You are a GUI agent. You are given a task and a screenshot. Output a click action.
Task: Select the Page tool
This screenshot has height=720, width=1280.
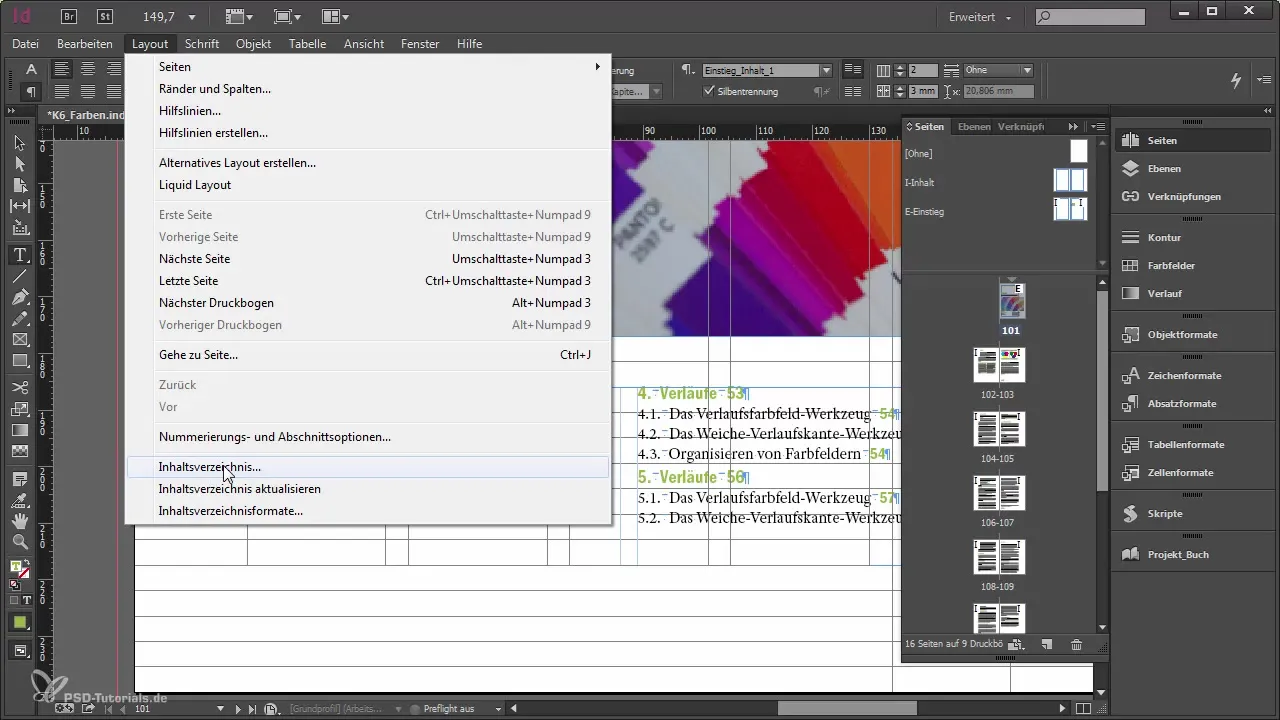20,185
